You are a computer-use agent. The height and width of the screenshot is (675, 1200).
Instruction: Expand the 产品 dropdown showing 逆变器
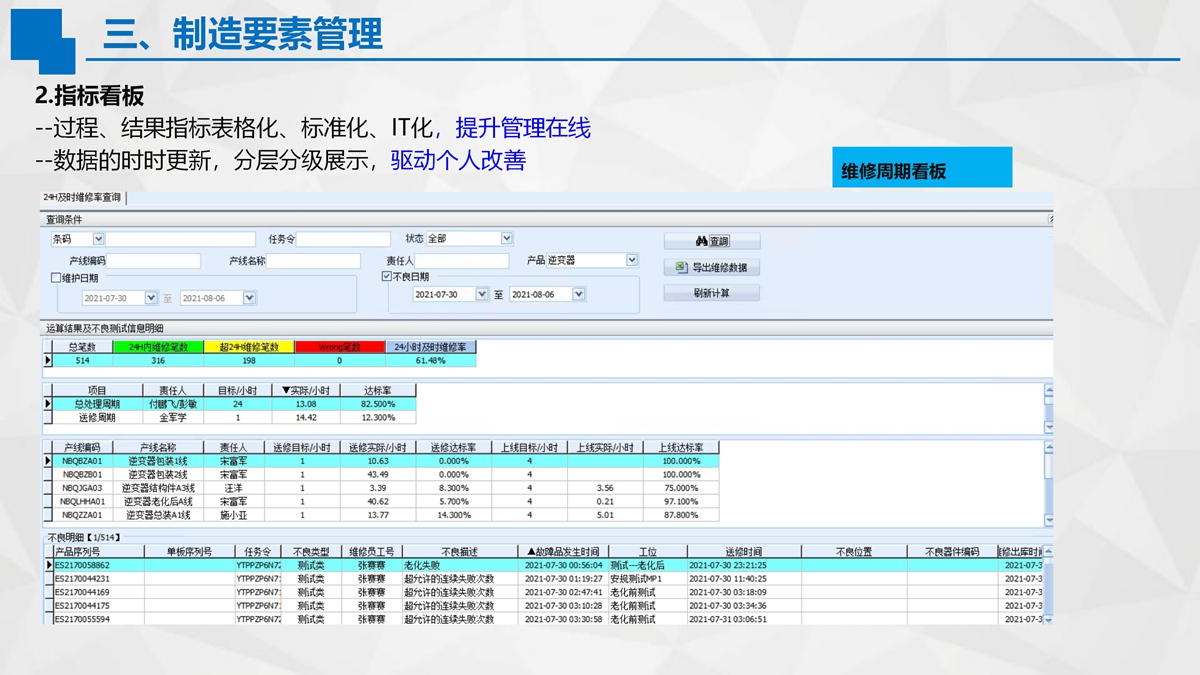[631, 261]
